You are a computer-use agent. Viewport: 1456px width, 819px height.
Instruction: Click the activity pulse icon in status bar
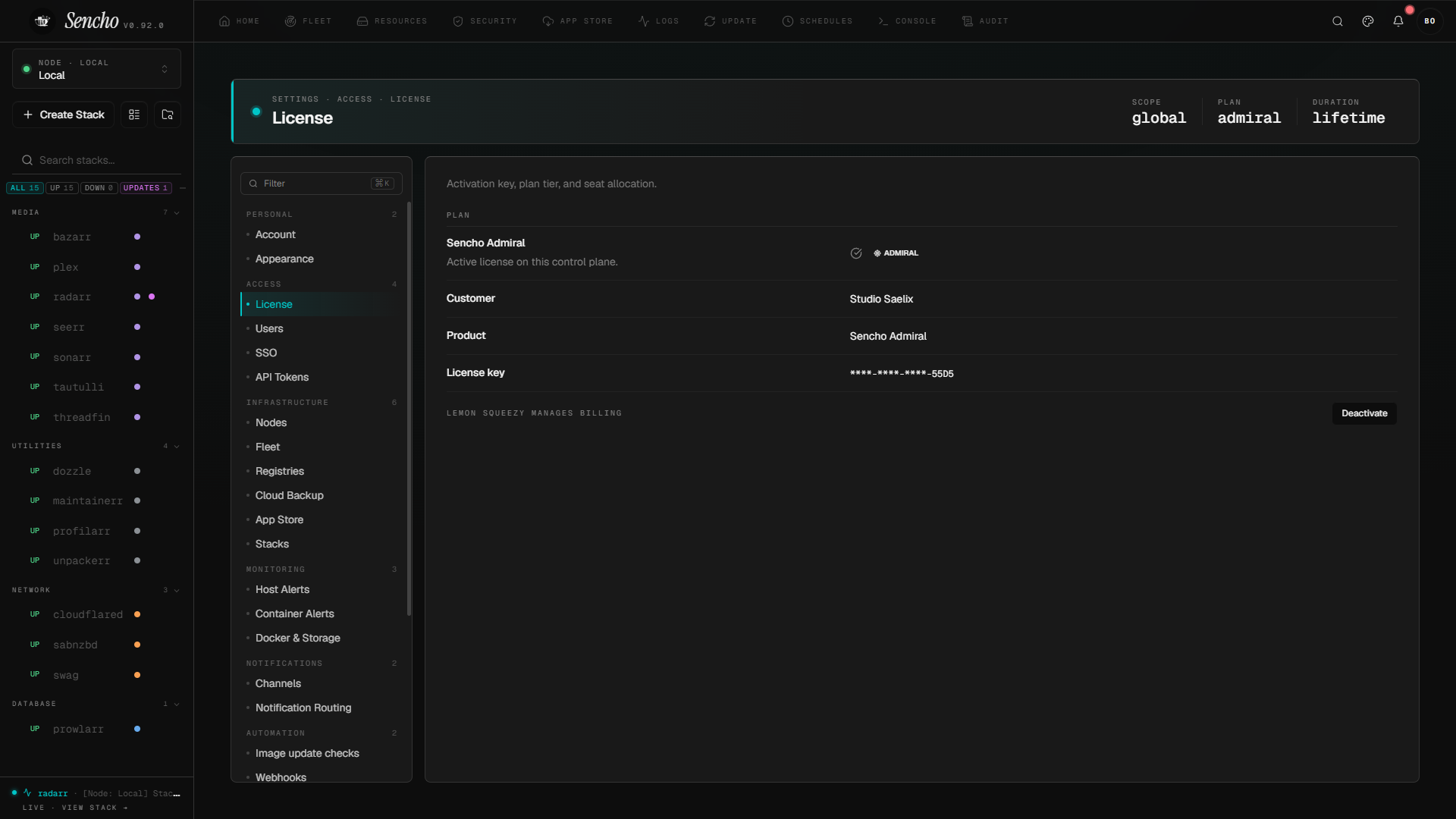(x=27, y=793)
